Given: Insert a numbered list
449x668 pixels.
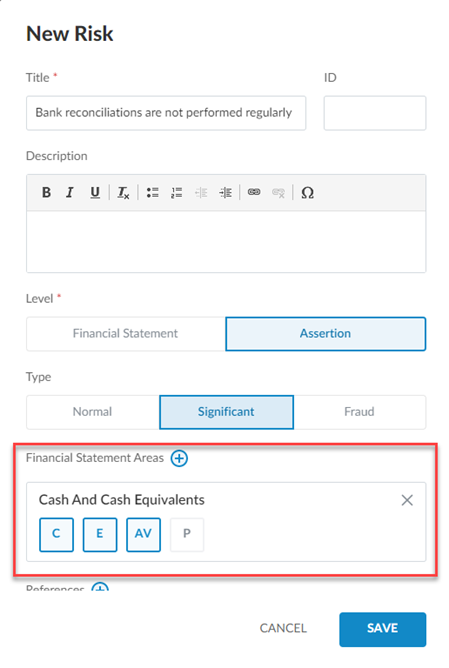Looking at the screenshot, I should (176, 193).
